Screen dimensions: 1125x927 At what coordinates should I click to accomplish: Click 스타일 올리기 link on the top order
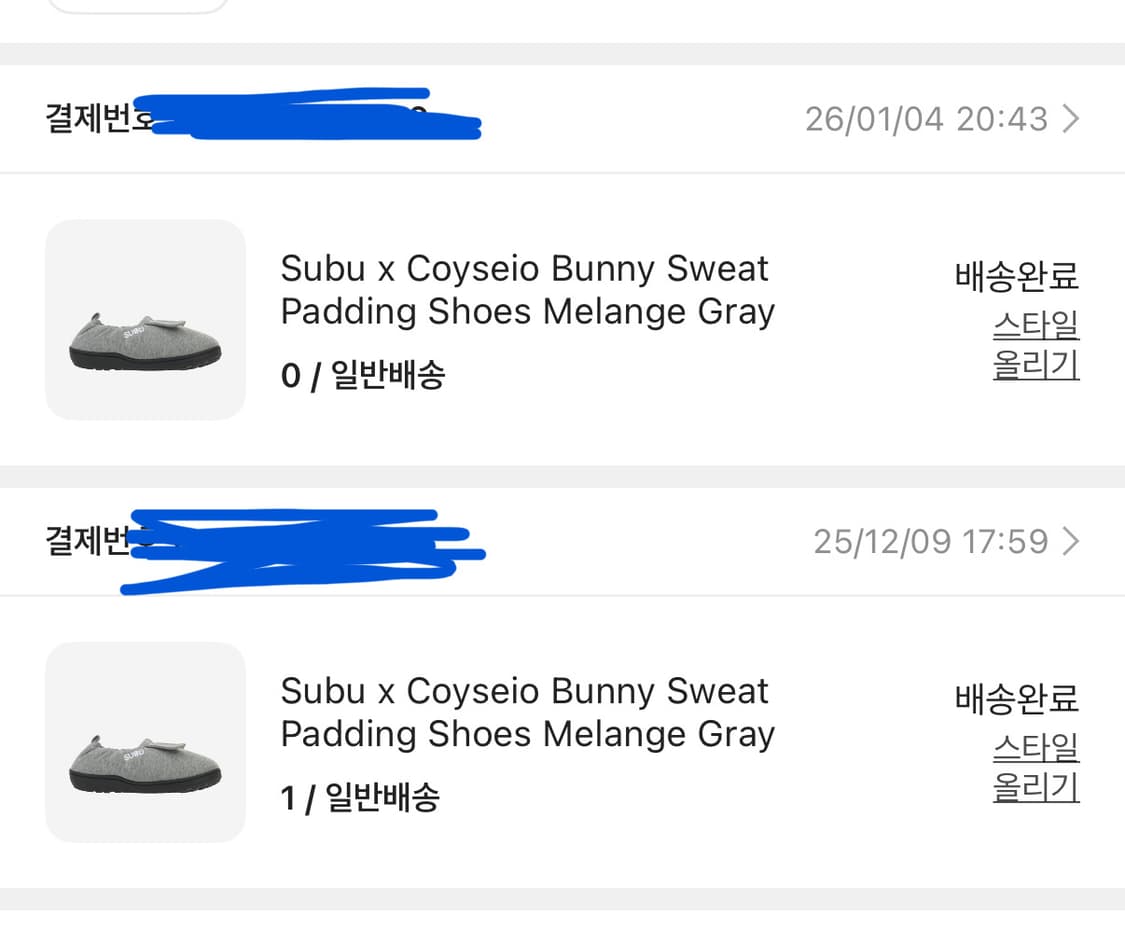point(1035,347)
